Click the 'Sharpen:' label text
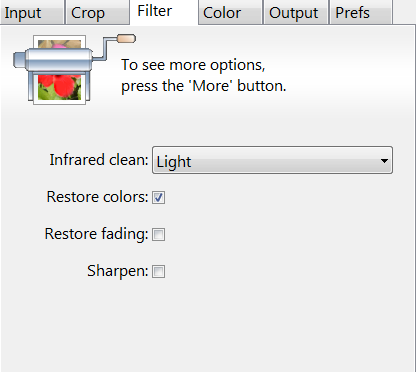Image resolution: width=416 pixels, height=372 pixels. tap(118, 271)
